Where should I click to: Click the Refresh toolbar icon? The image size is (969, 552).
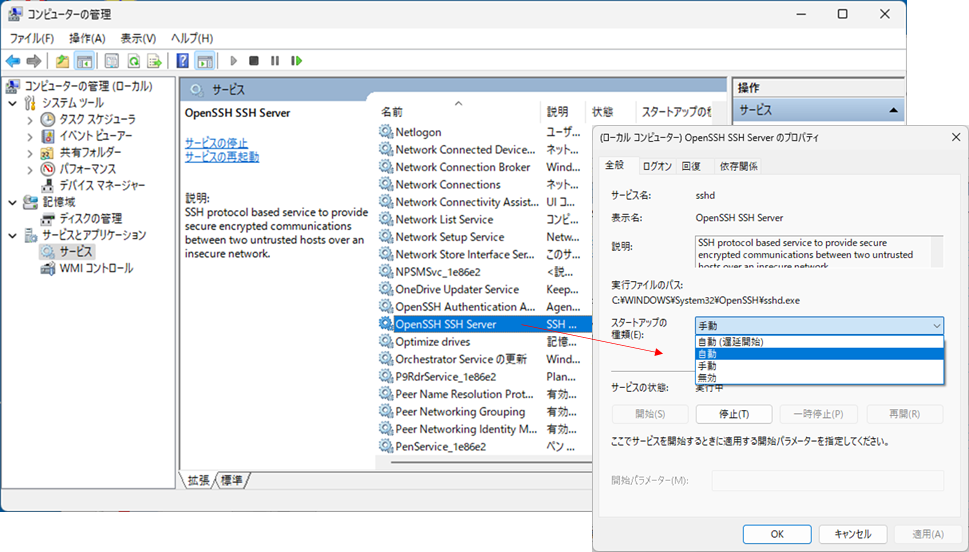[132, 61]
